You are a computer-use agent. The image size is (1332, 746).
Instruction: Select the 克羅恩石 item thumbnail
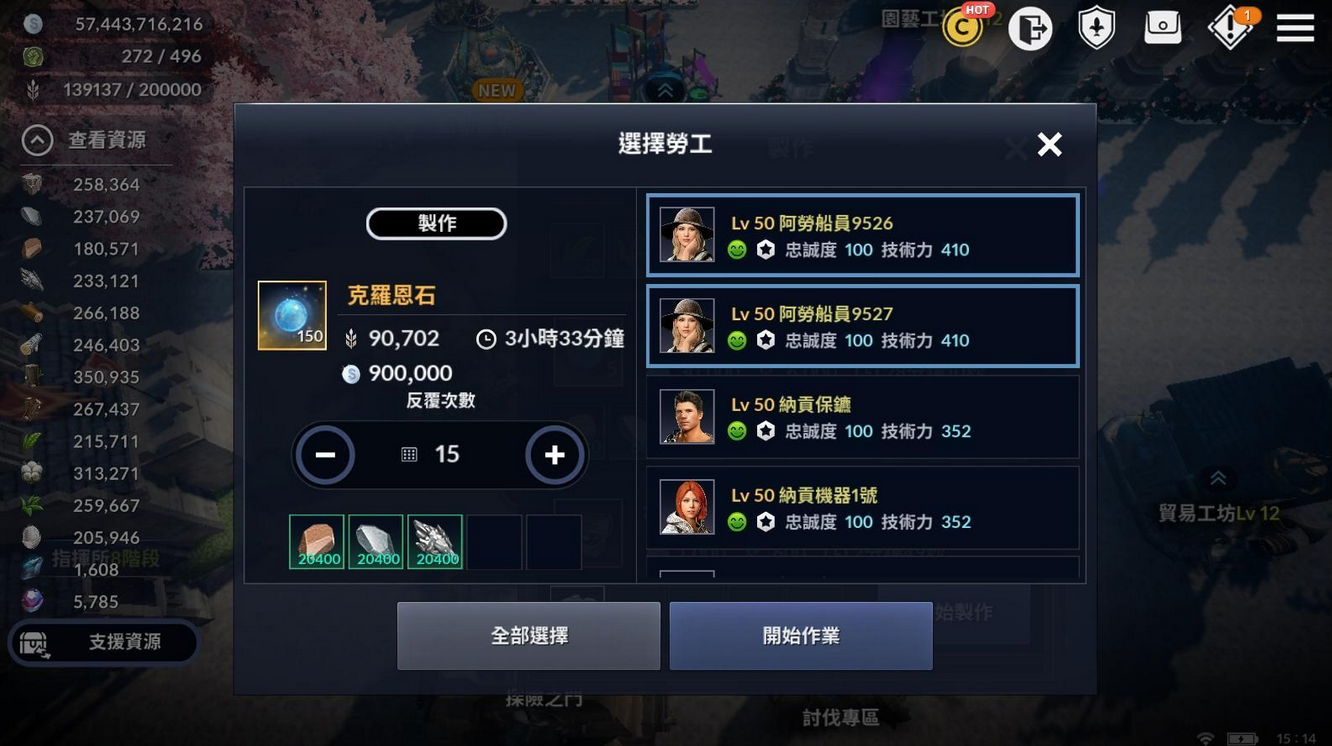(292, 315)
